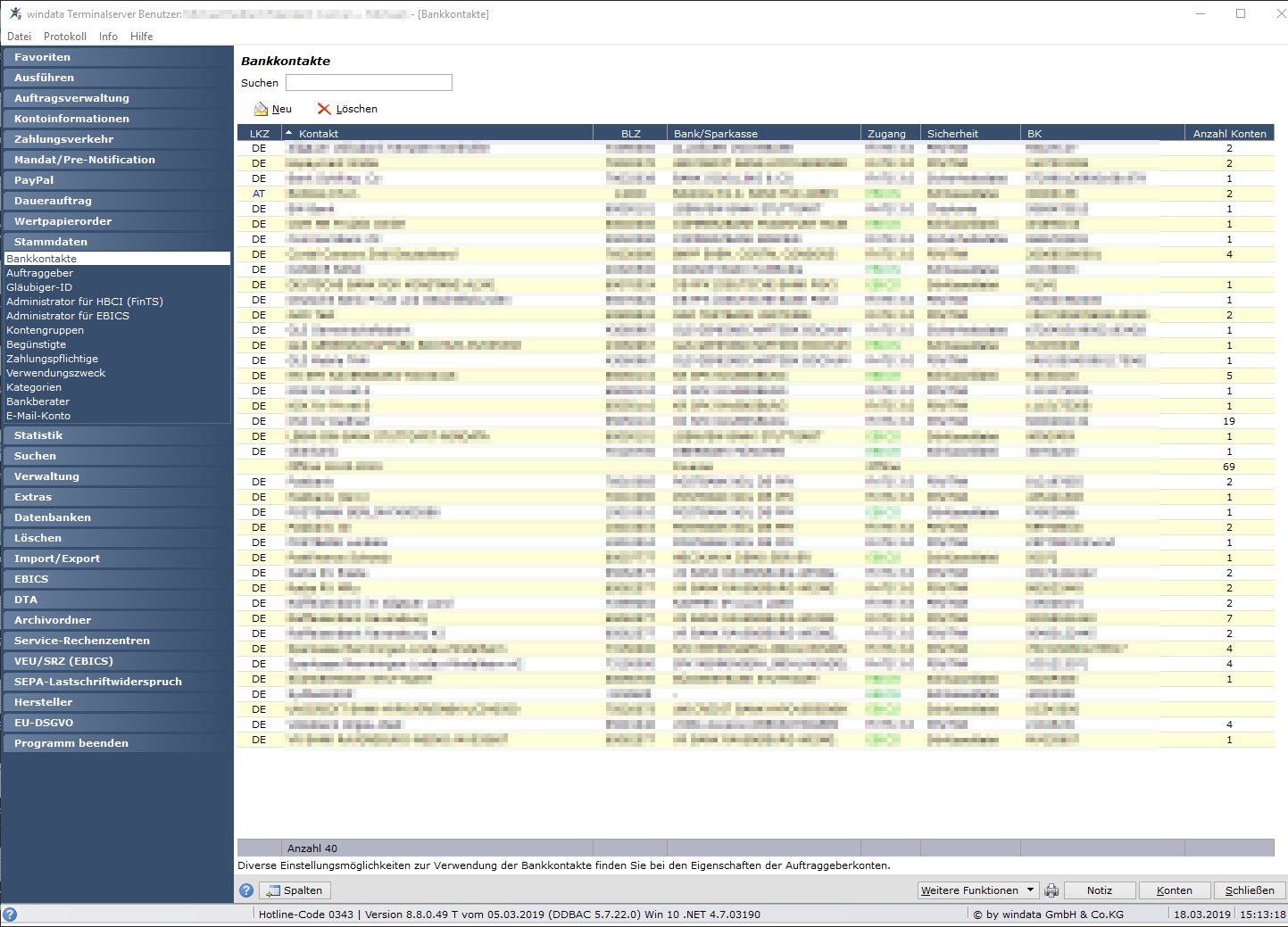Click the Bank/Sparkasse column header
The image size is (1288, 927).
764,134
